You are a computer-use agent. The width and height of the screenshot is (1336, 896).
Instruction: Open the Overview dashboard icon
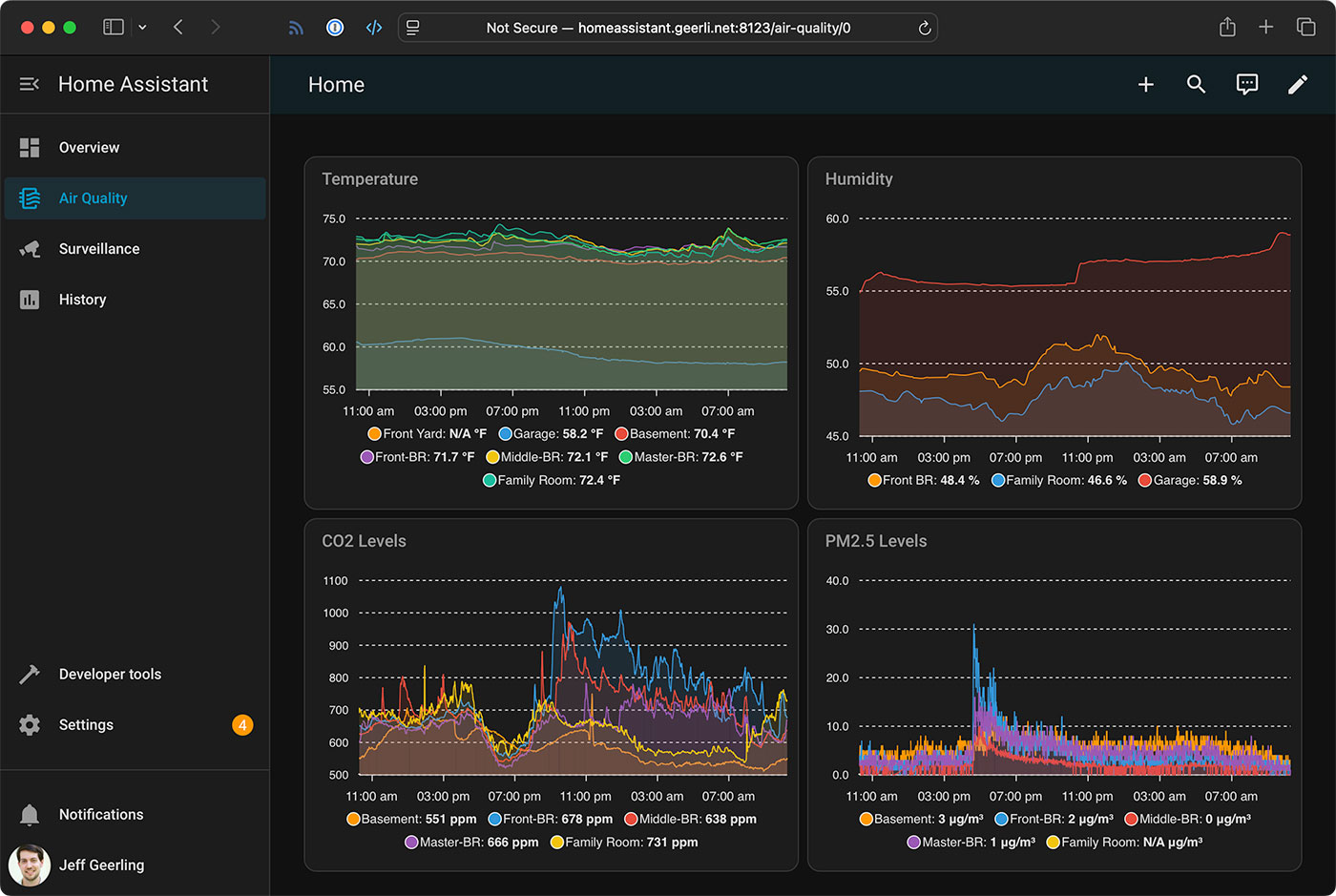click(30, 148)
